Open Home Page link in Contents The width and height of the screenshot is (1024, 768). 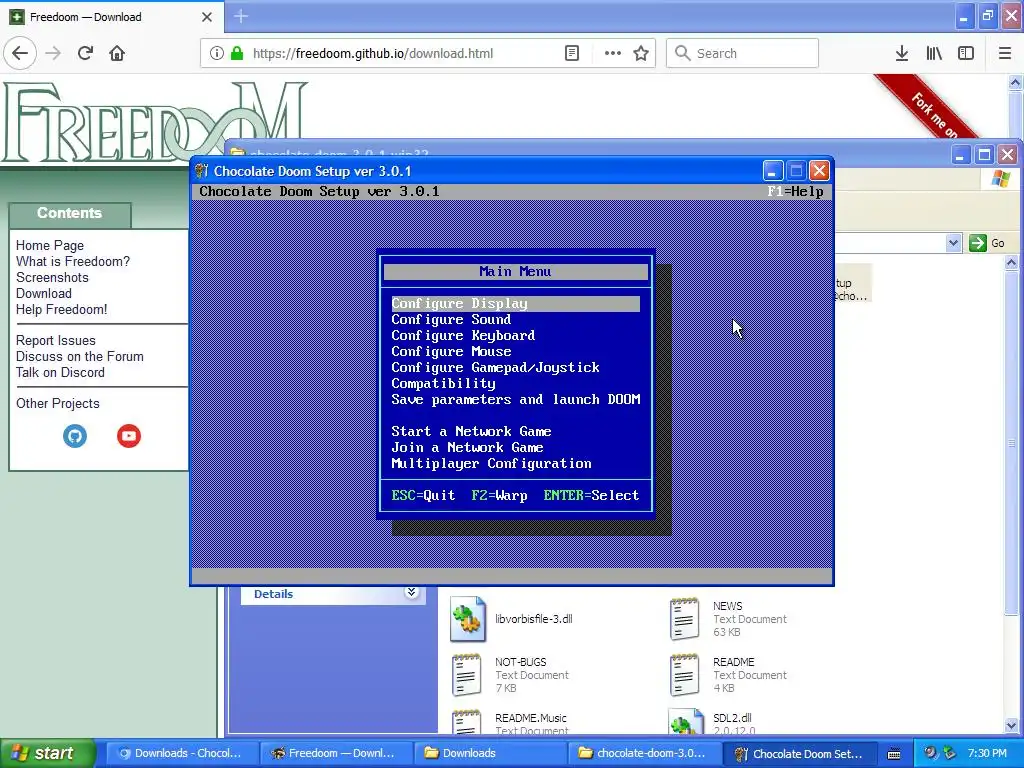[x=50, y=246]
